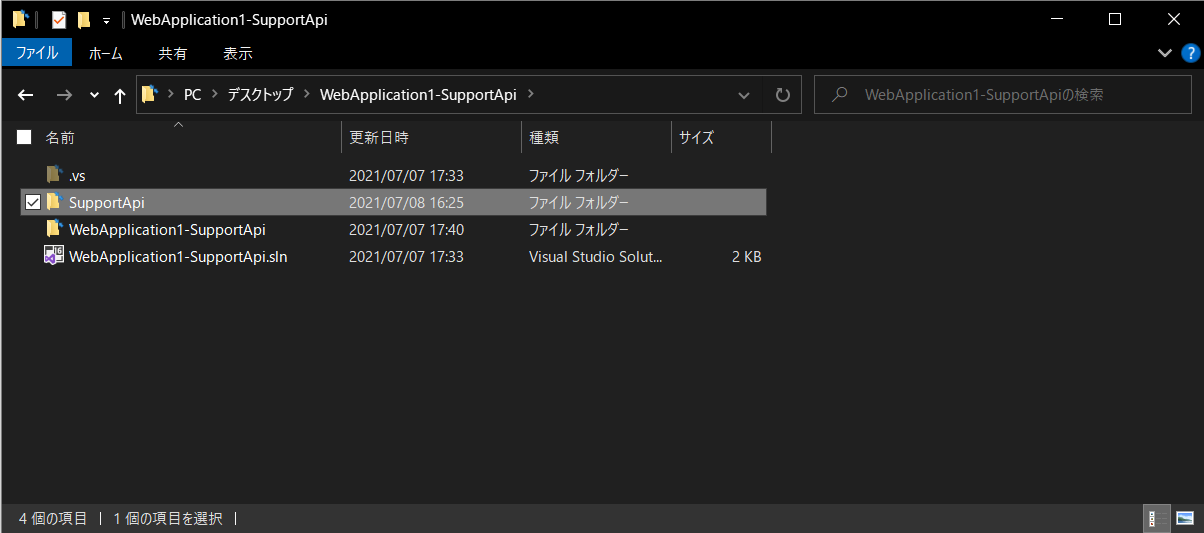Expand the chevron after デスクトップ in breadcrumb
This screenshot has height=533, width=1204.
(x=307, y=95)
